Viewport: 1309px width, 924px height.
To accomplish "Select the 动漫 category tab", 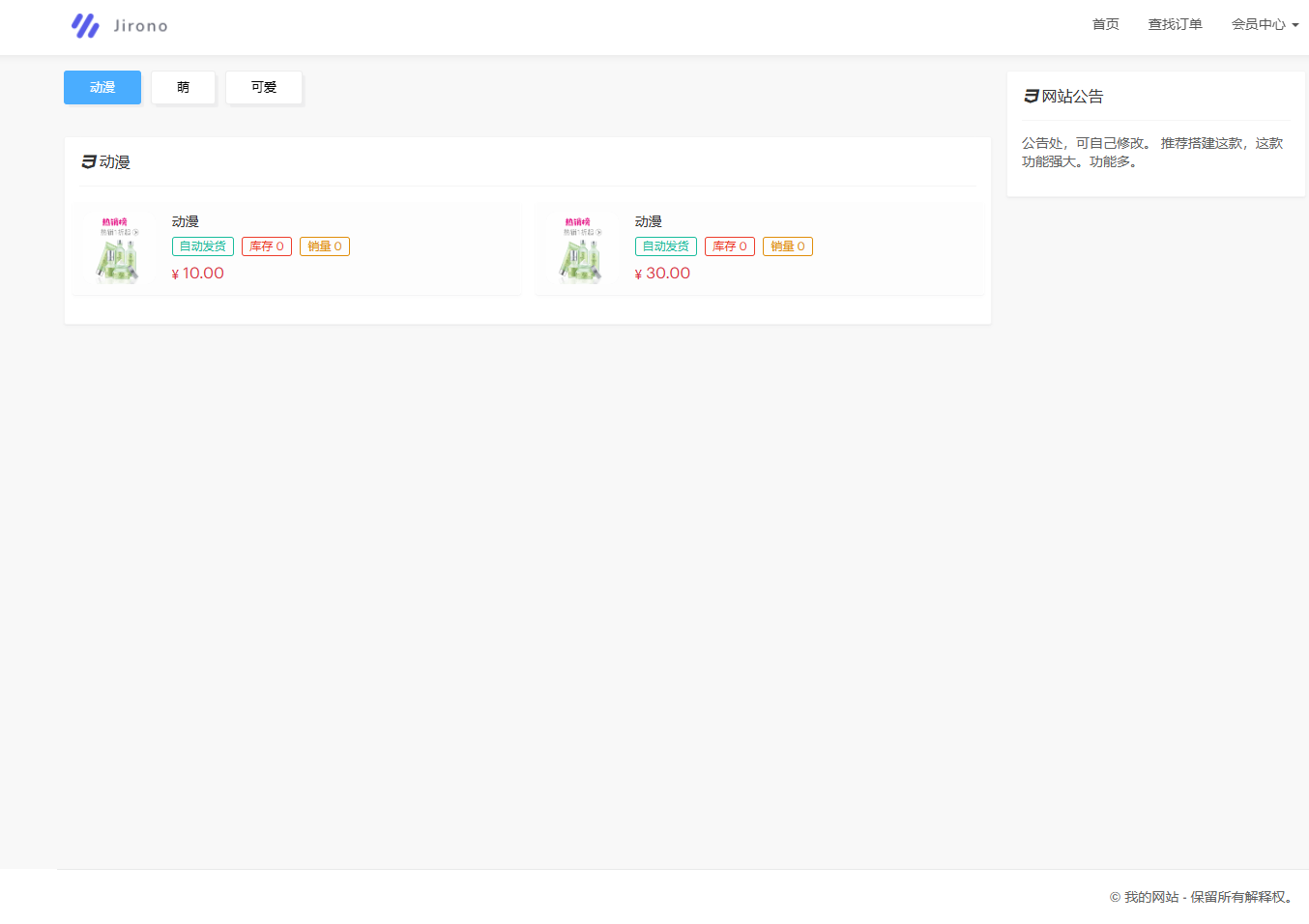I will [x=102, y=87].
